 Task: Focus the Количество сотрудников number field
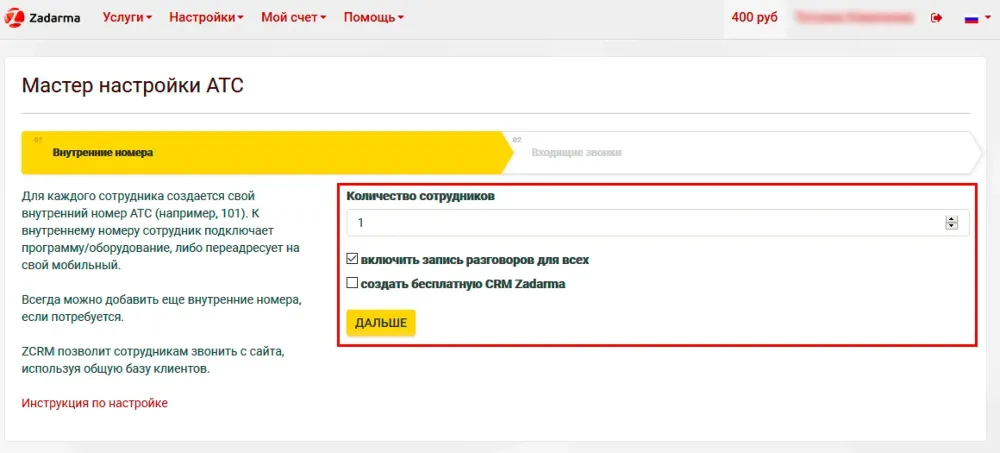[x=658, y=223]
